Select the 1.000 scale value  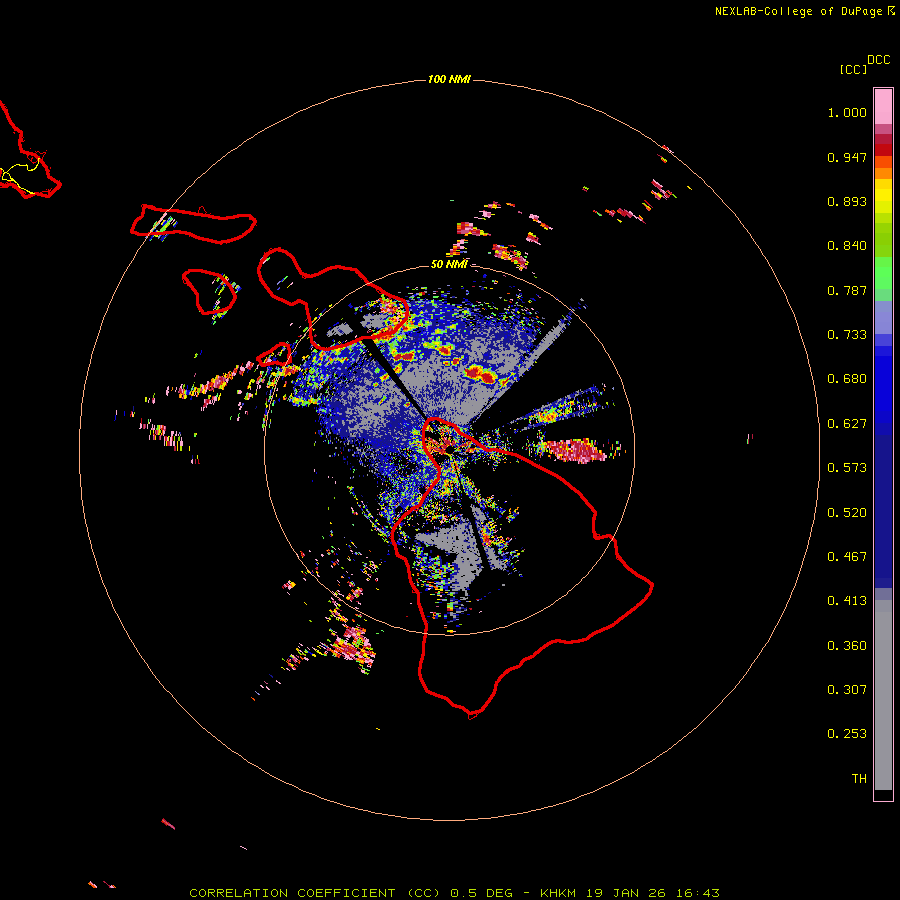pyautogui.click(x=847, y=112)
